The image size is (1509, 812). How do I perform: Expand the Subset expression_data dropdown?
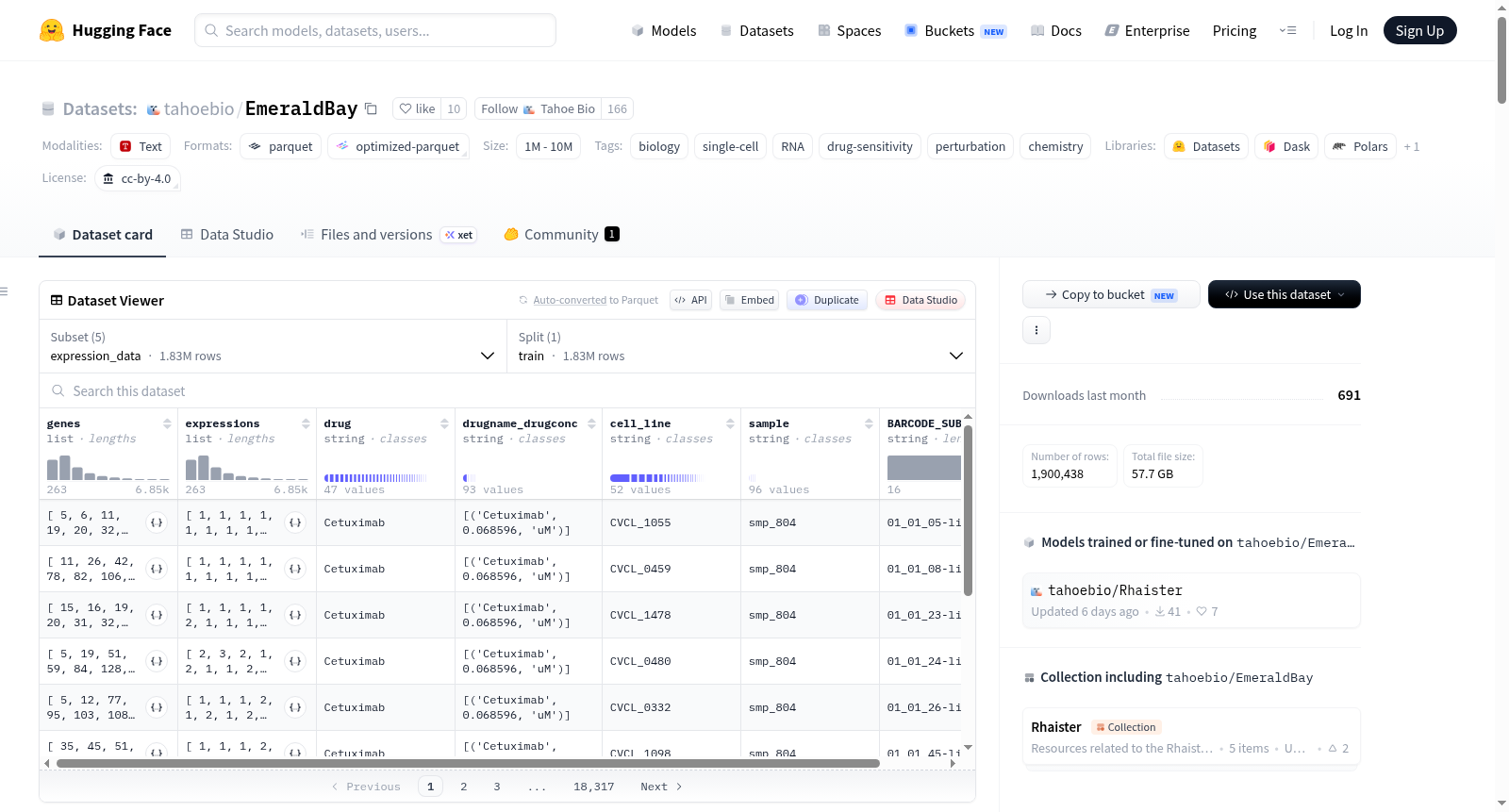click(x=273, y=347)
